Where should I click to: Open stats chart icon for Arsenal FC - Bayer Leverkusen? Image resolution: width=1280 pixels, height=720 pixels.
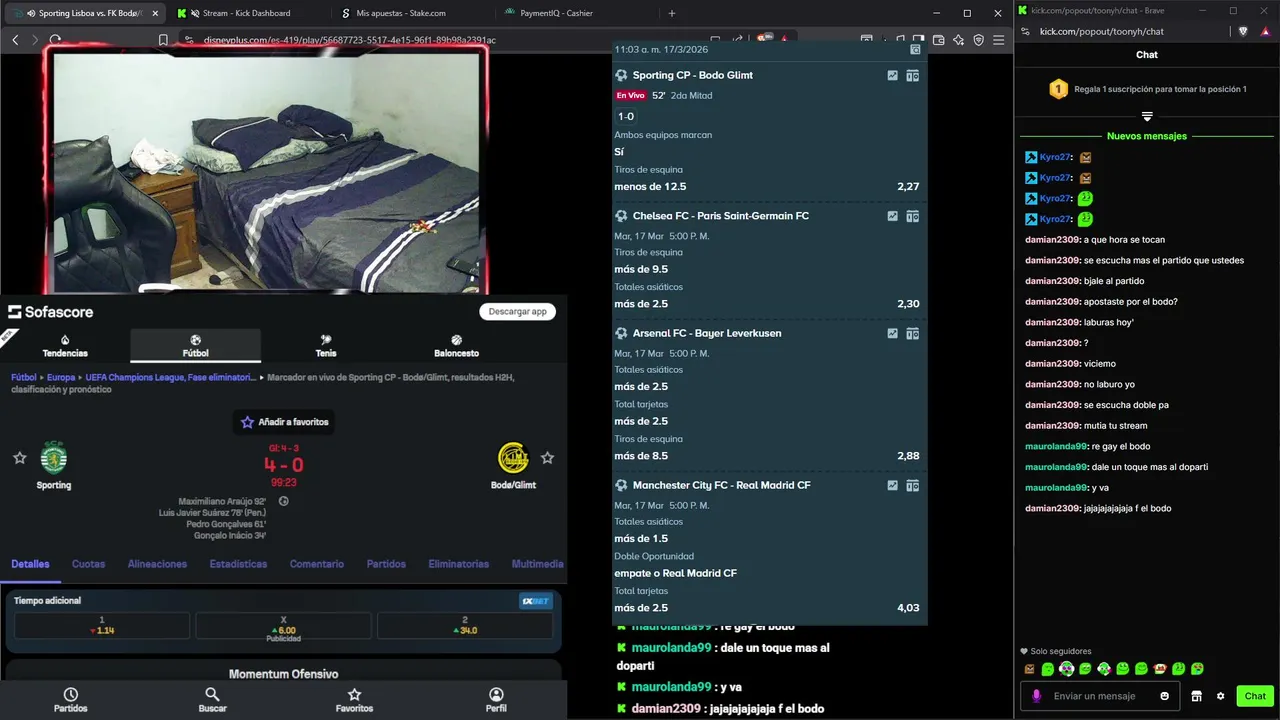tap(892, 333)
